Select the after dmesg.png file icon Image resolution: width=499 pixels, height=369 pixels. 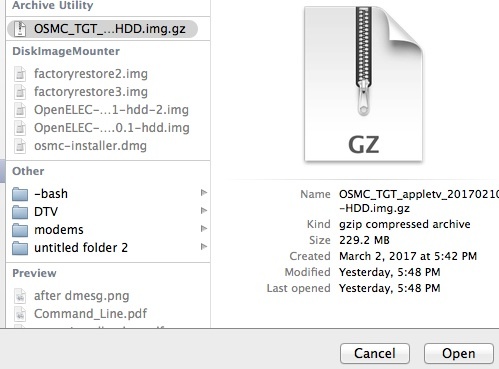[x=20, y=296]
